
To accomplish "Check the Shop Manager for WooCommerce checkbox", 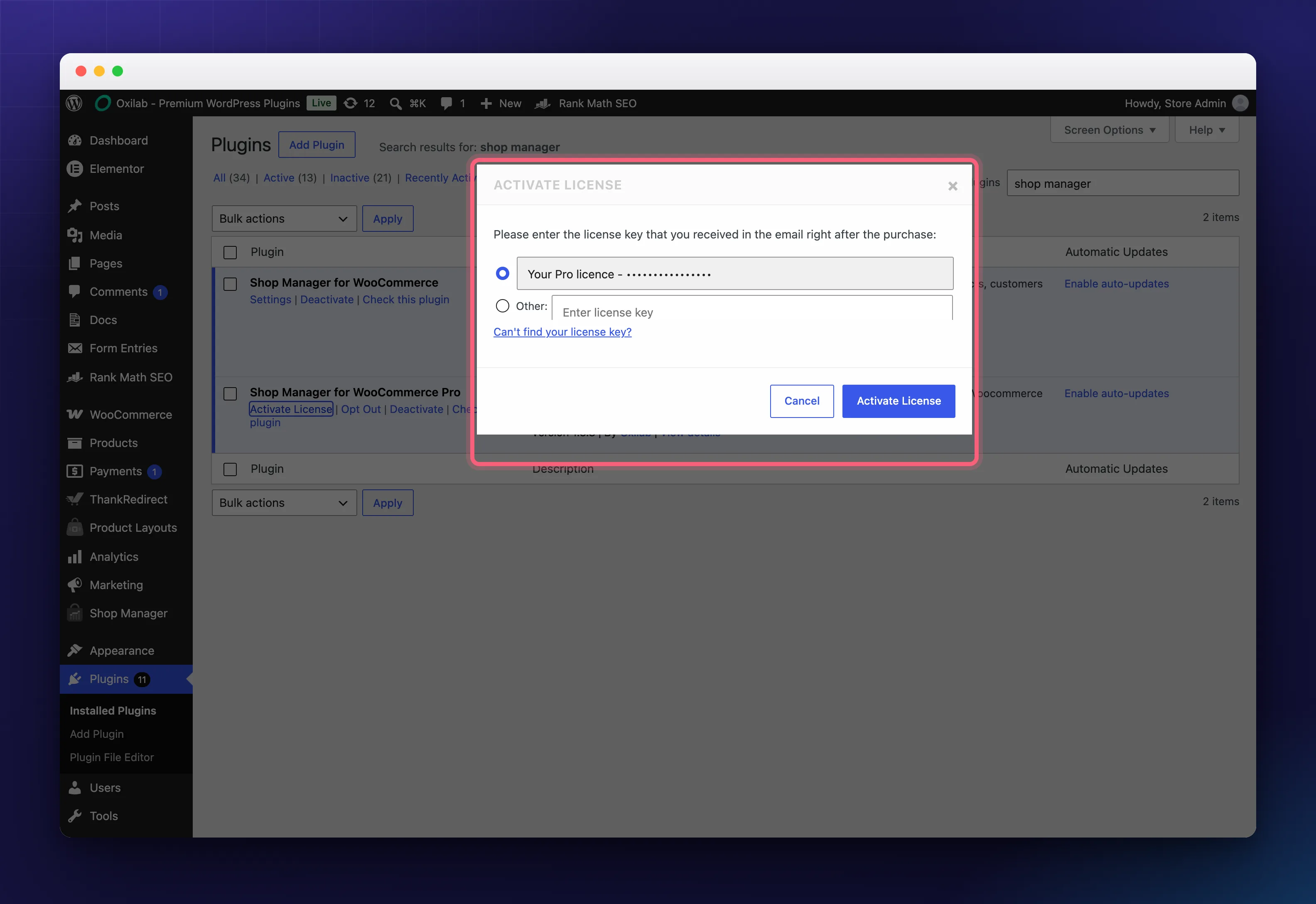I will [x=230, y=284].
